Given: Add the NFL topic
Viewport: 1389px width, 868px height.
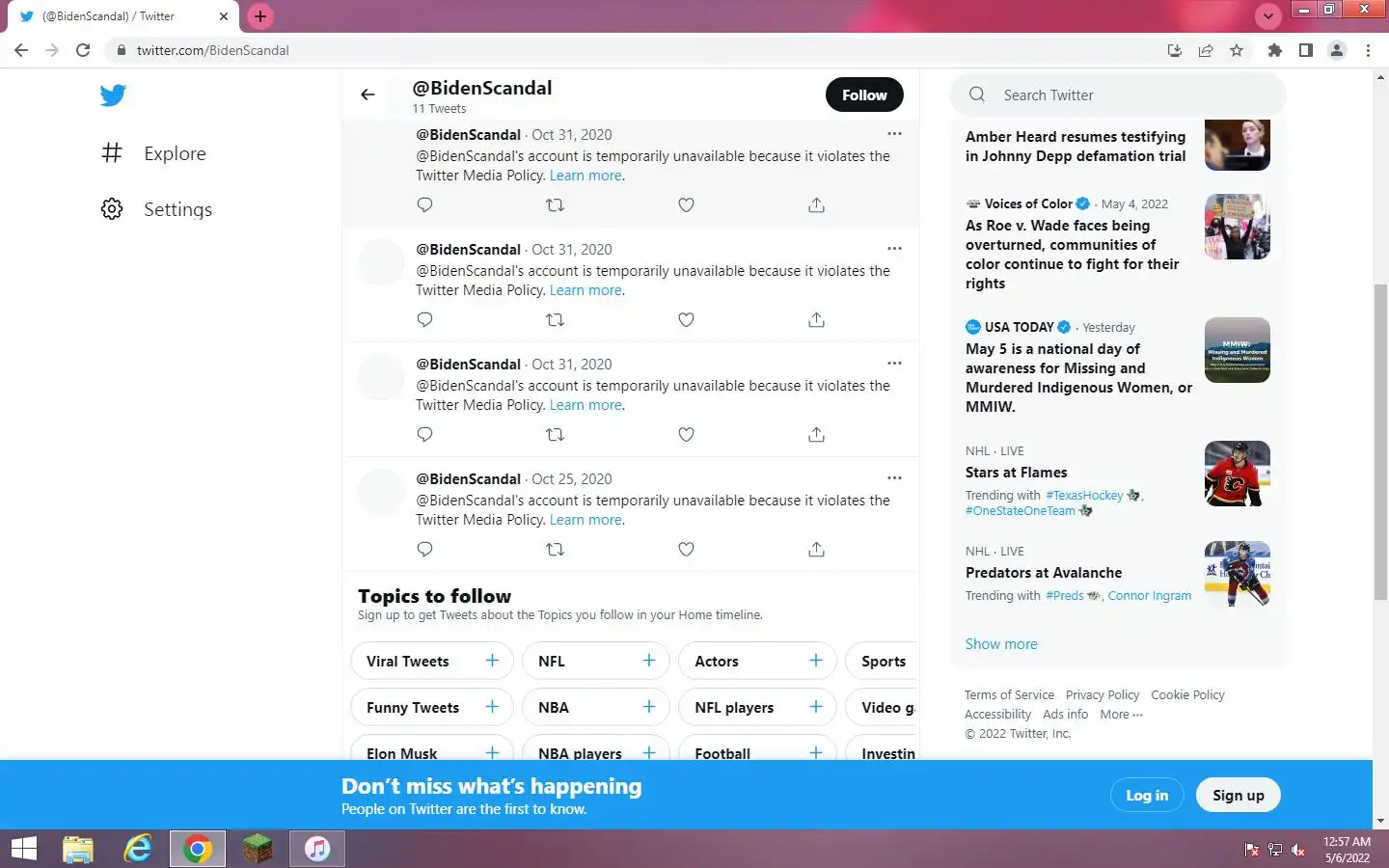Looking at the screenshot, I should [x=649, y=661].
